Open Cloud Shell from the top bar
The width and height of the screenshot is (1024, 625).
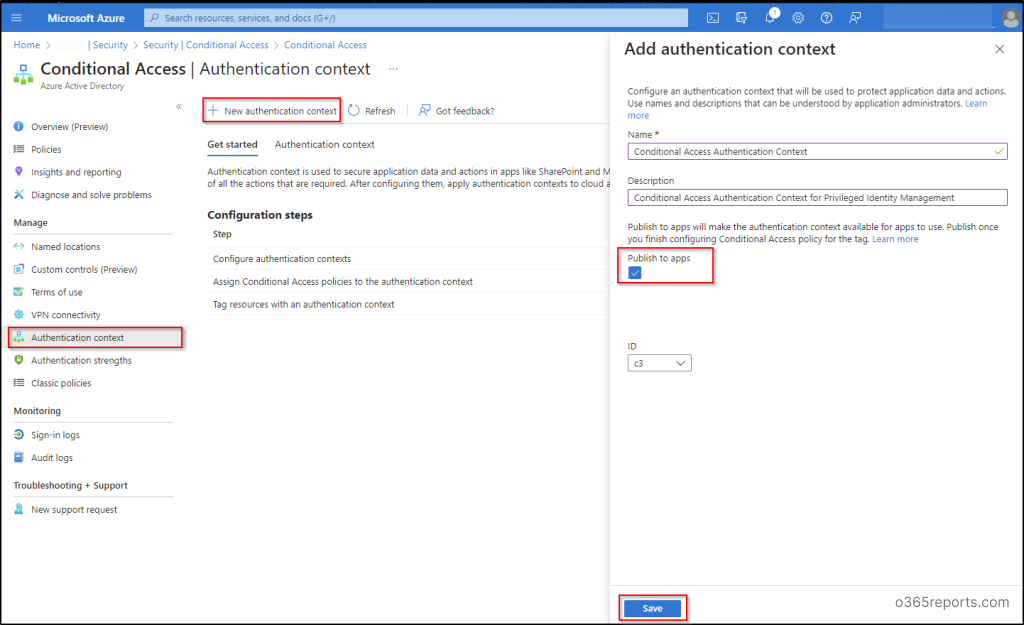(x=712, y=18)
